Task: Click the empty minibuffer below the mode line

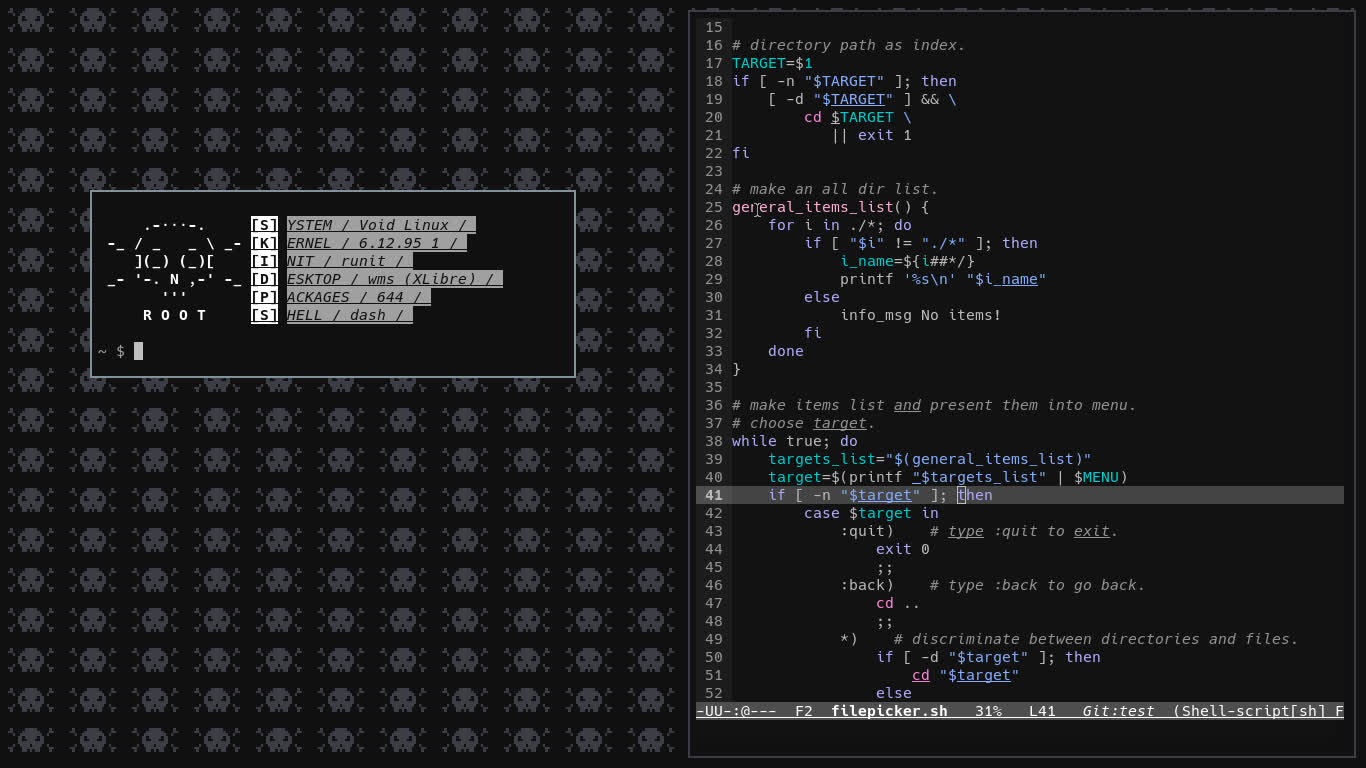Action: click(1020, 737)
